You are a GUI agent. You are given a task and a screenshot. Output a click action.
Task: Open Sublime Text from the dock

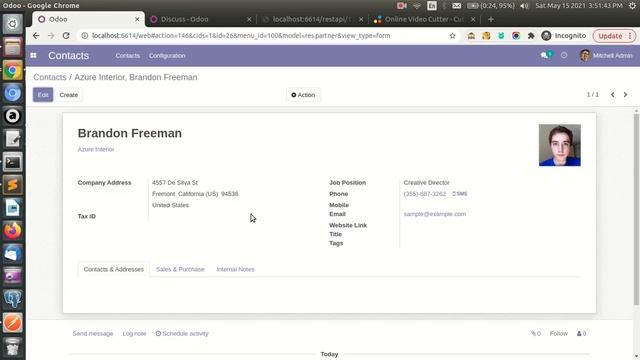tap(13, 185)
